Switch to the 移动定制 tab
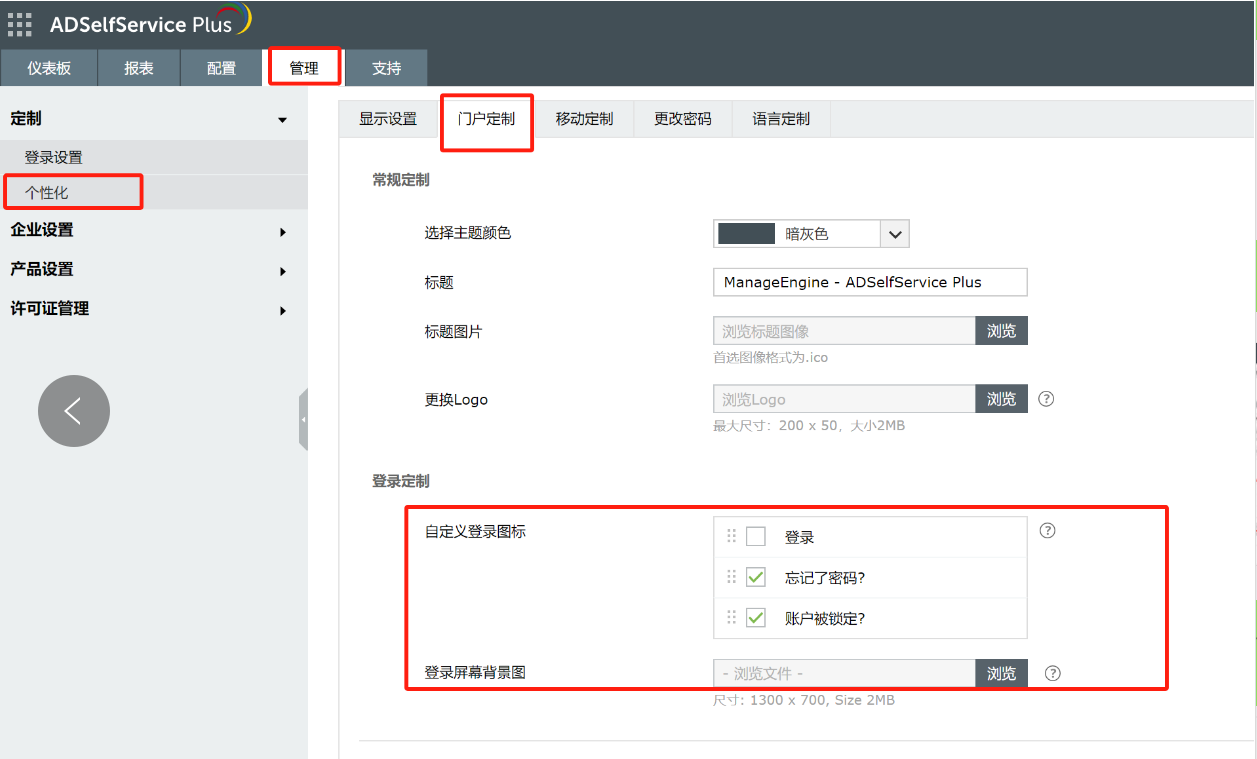This screenshot has height=759, width=1257. click(x=584, y=119)
